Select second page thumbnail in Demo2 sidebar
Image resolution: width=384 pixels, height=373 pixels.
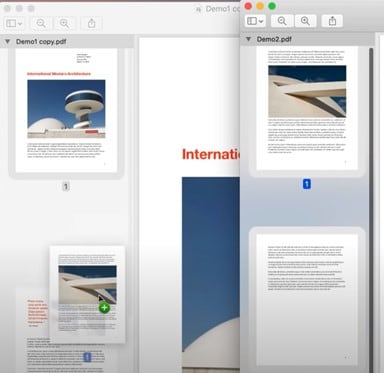pyautogui.click(x=307, y=299)
